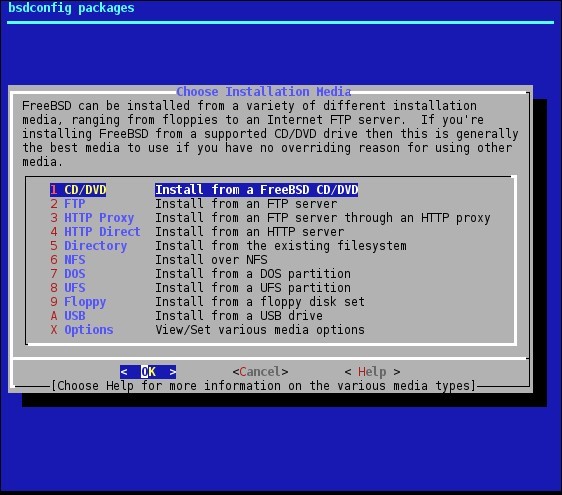Click 'Install from an FTP server' description
The height and width of the screenshot is (495, 562).
click(x=246, y=204)
